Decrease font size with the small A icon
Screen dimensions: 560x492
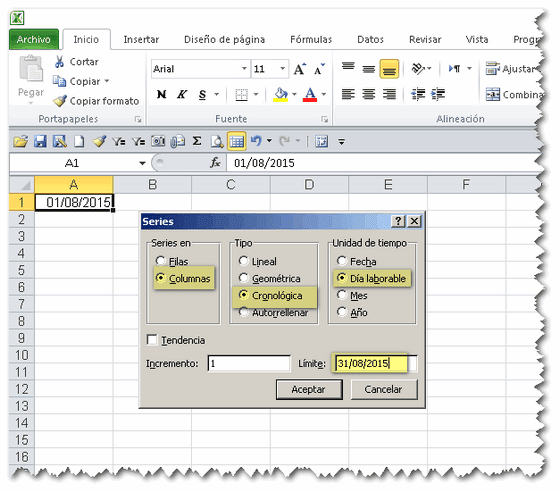(319, 69)
